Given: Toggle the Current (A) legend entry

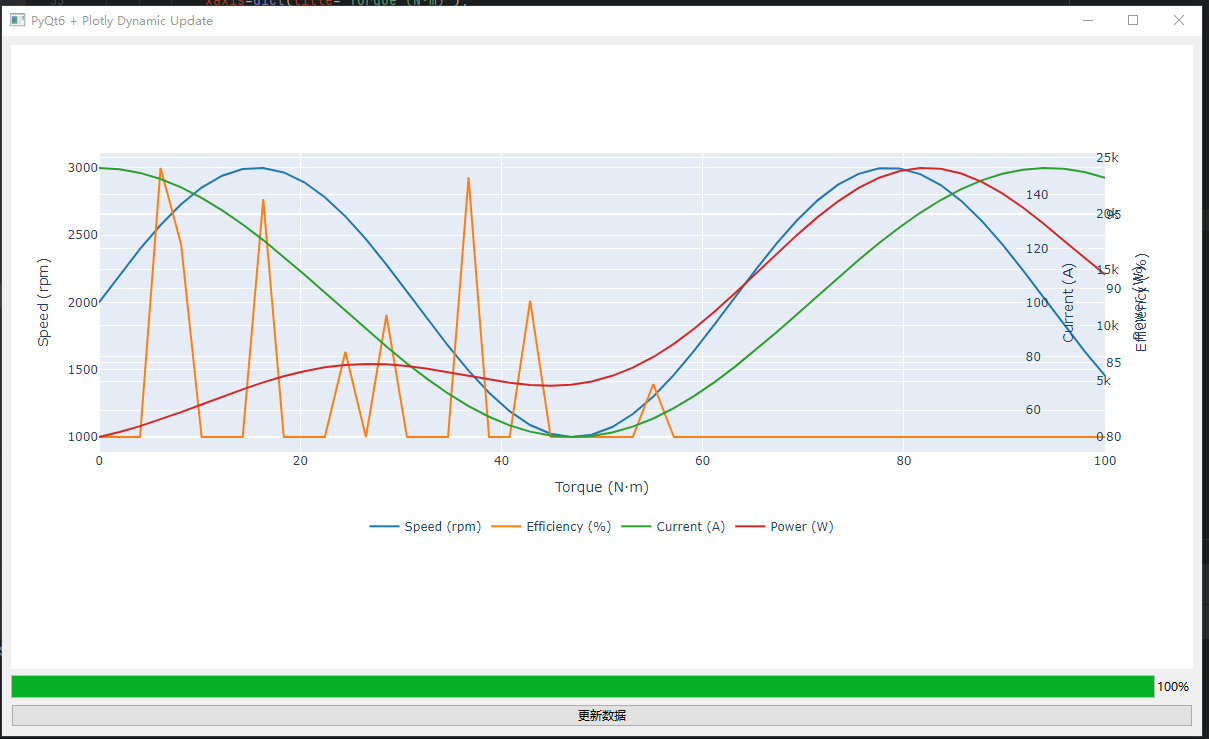Looking at the screenshot, I should [x=690, y=527].
